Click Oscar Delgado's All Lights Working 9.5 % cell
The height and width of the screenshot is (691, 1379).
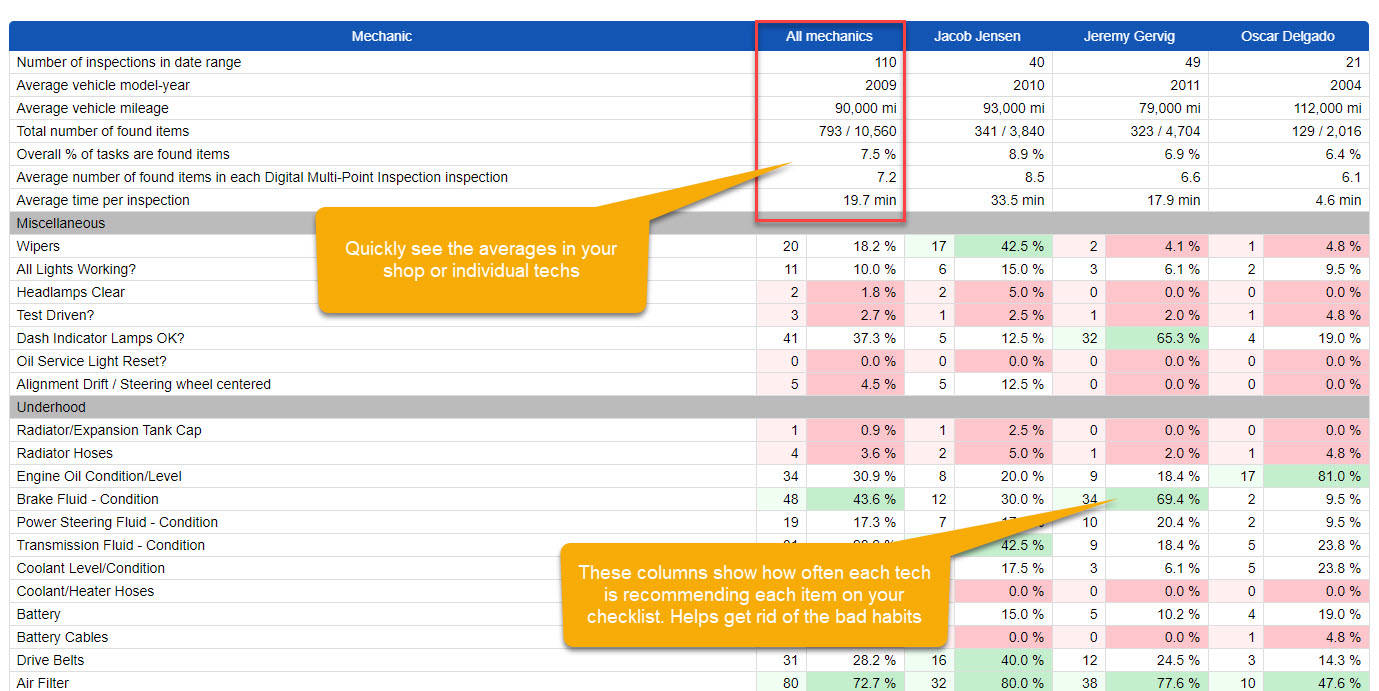tap(1315, 269)
